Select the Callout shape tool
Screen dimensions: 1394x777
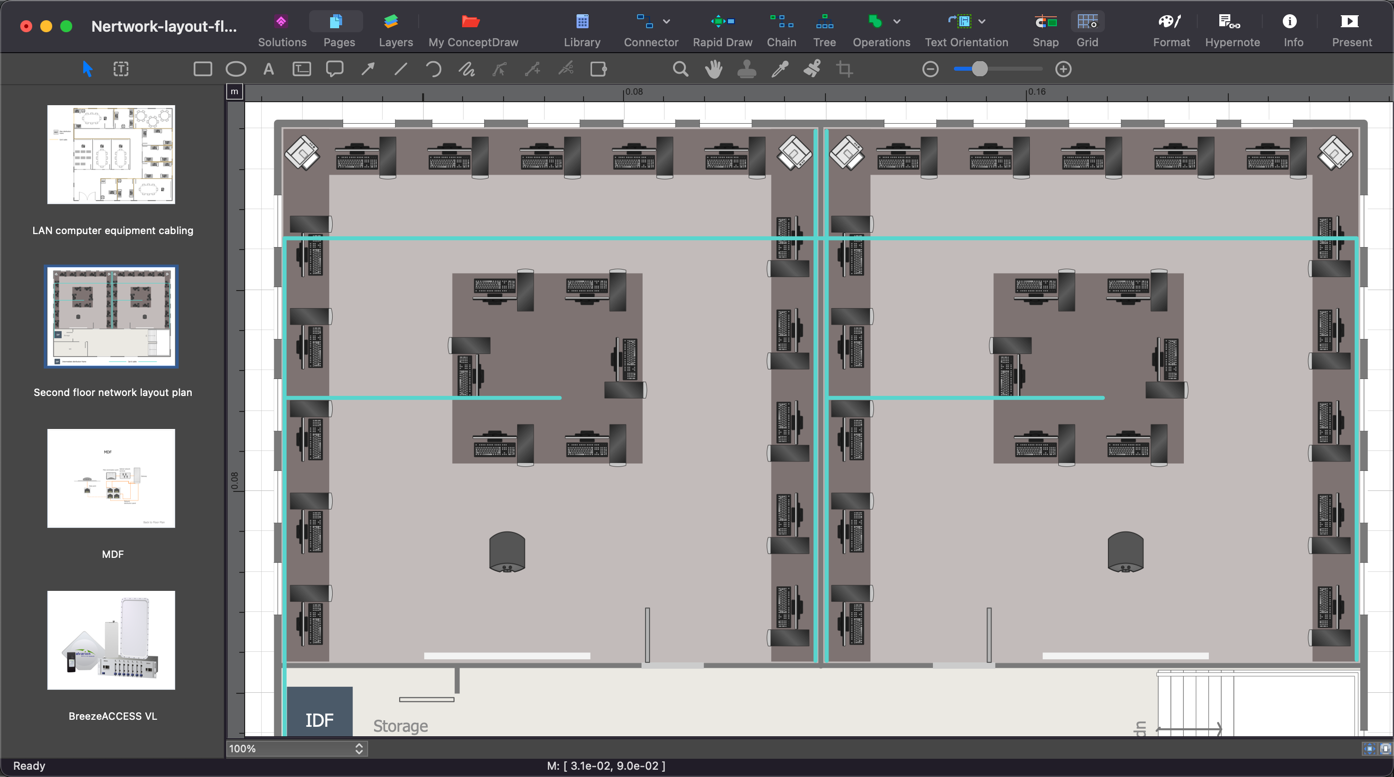pos(335,69)
